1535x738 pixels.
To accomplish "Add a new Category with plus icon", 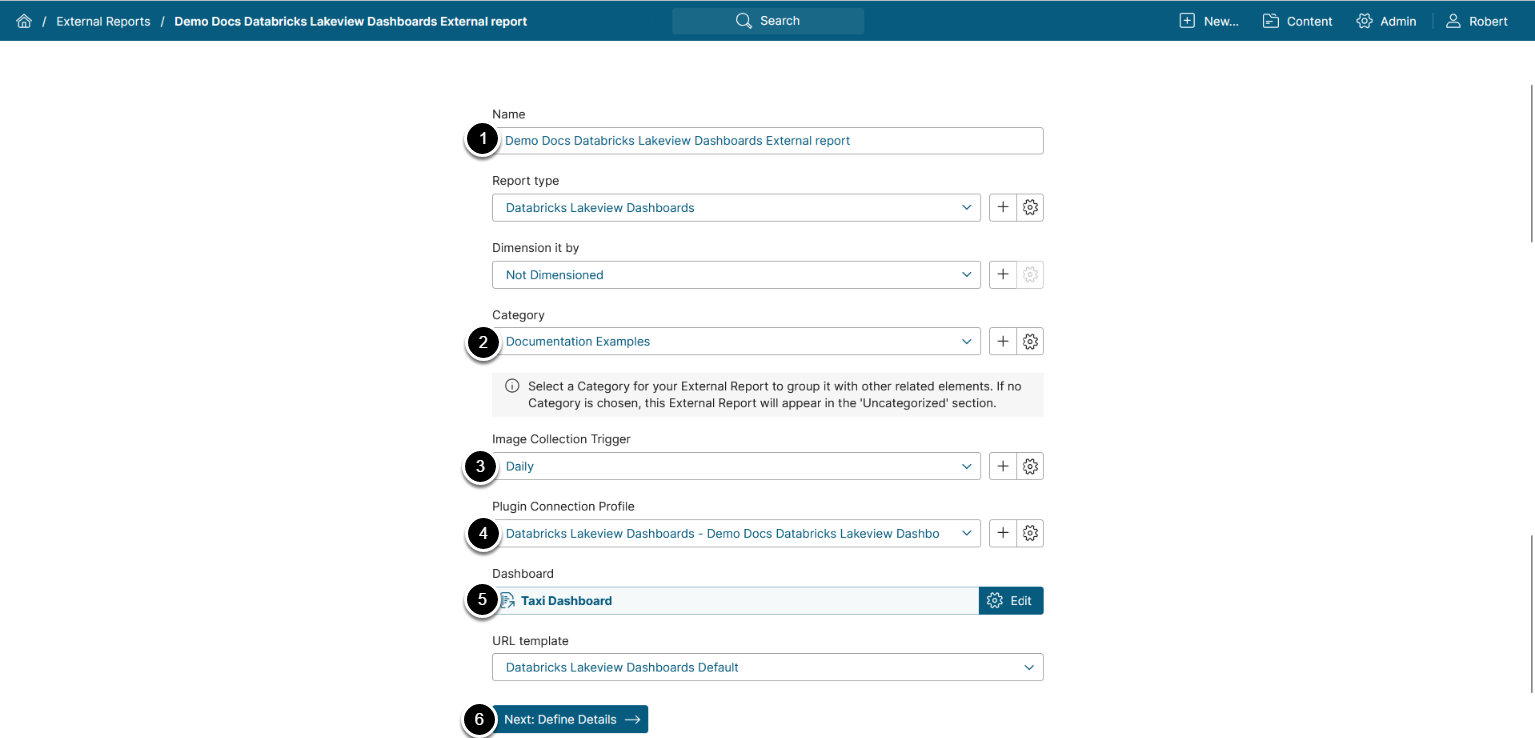I will pos(1002,341).
